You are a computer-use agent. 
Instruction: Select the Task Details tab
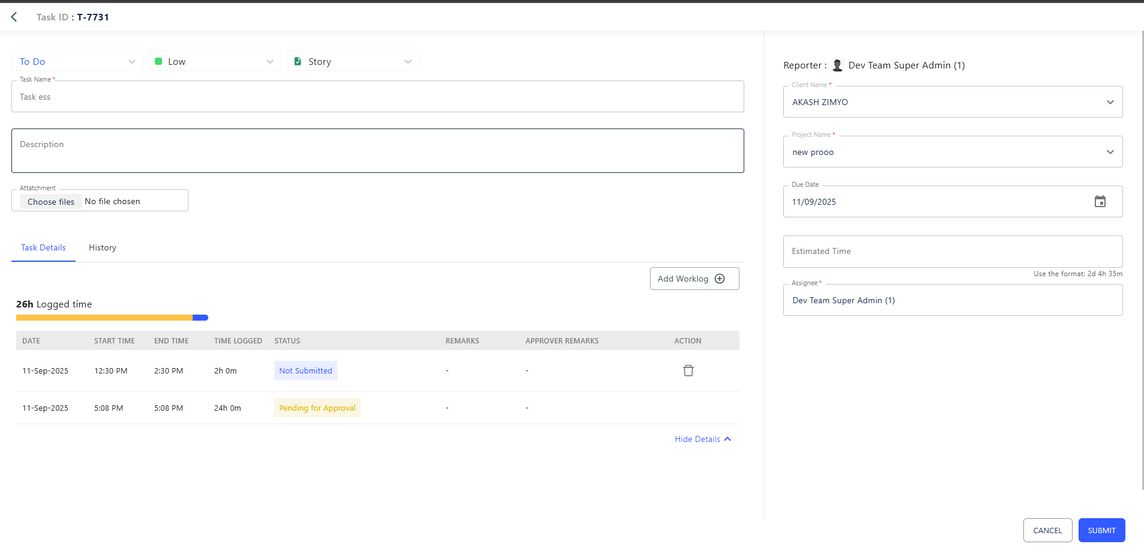pyautogui.click(x=43, y=248)
